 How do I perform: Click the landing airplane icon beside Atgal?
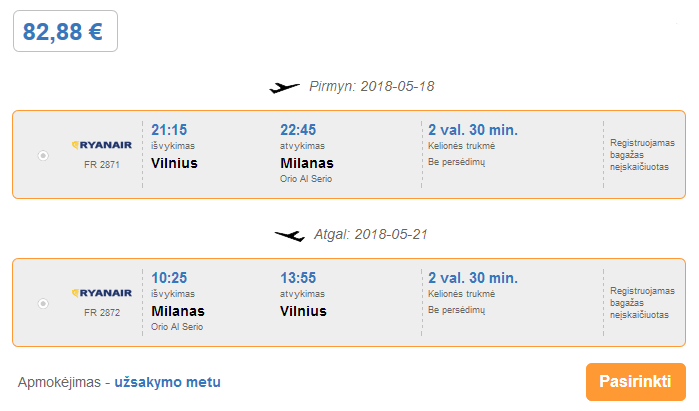click(290, 235)
